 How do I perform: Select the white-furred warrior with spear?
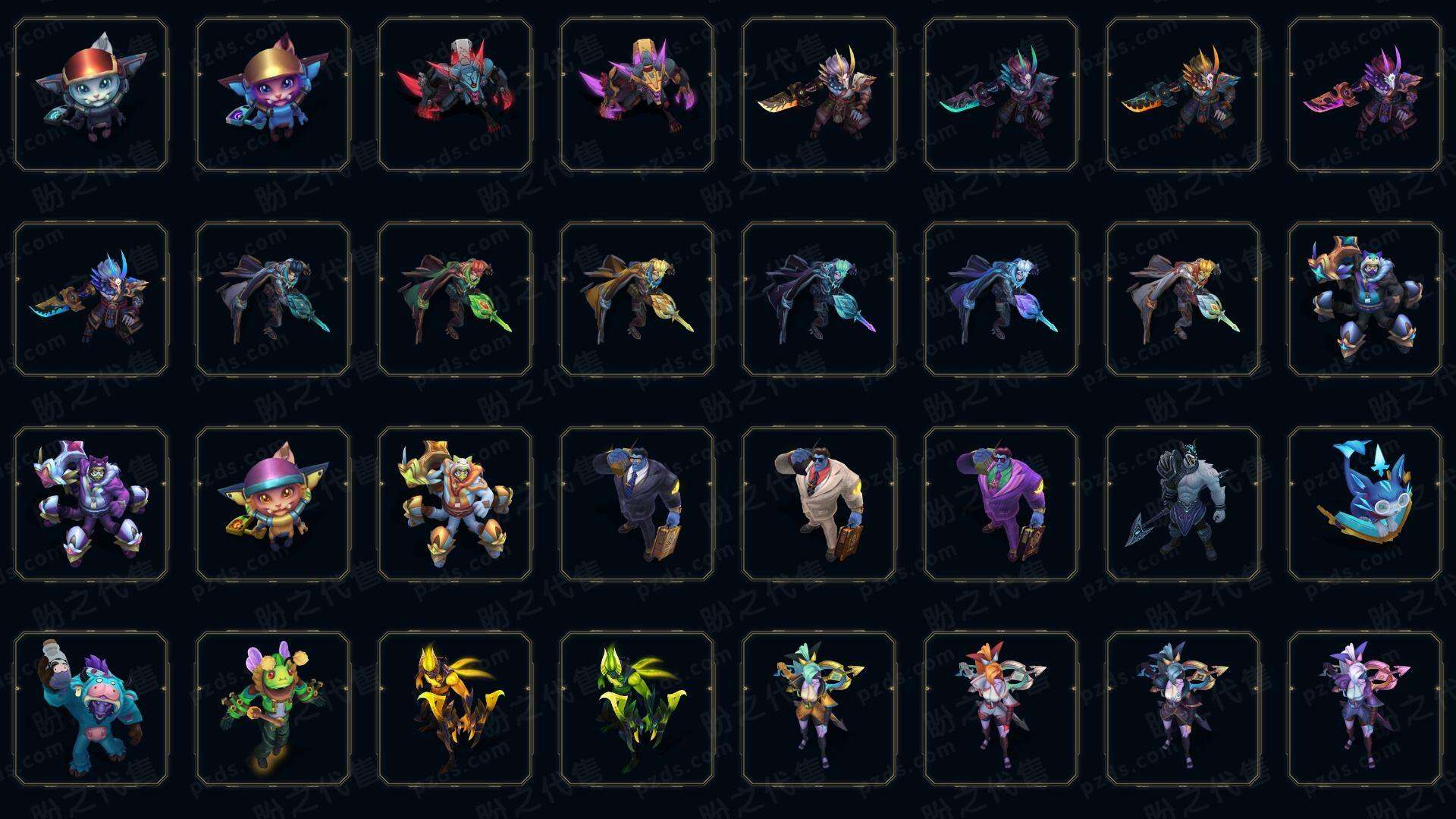[x=1183, y=504]
